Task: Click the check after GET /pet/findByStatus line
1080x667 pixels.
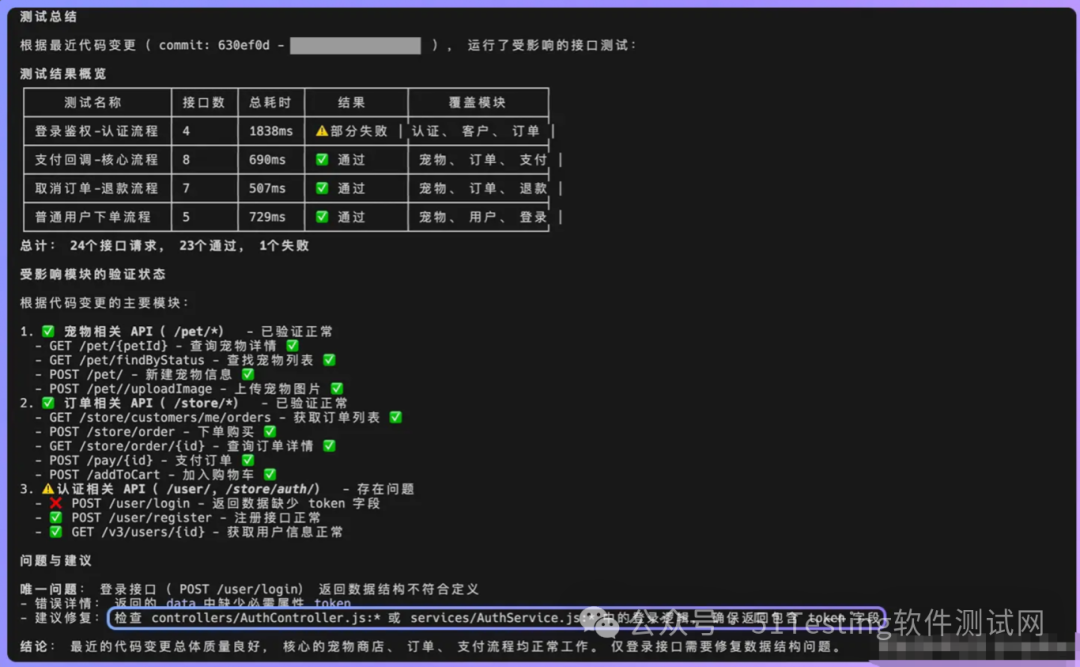Action: click(x=329, y=360)
